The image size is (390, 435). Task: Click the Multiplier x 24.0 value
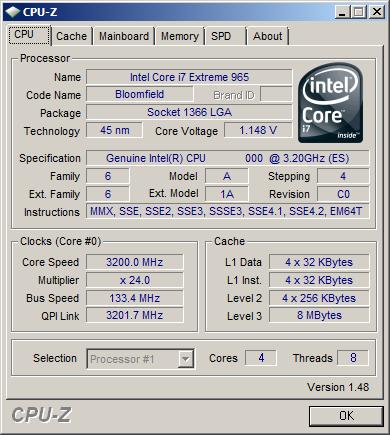135,280
